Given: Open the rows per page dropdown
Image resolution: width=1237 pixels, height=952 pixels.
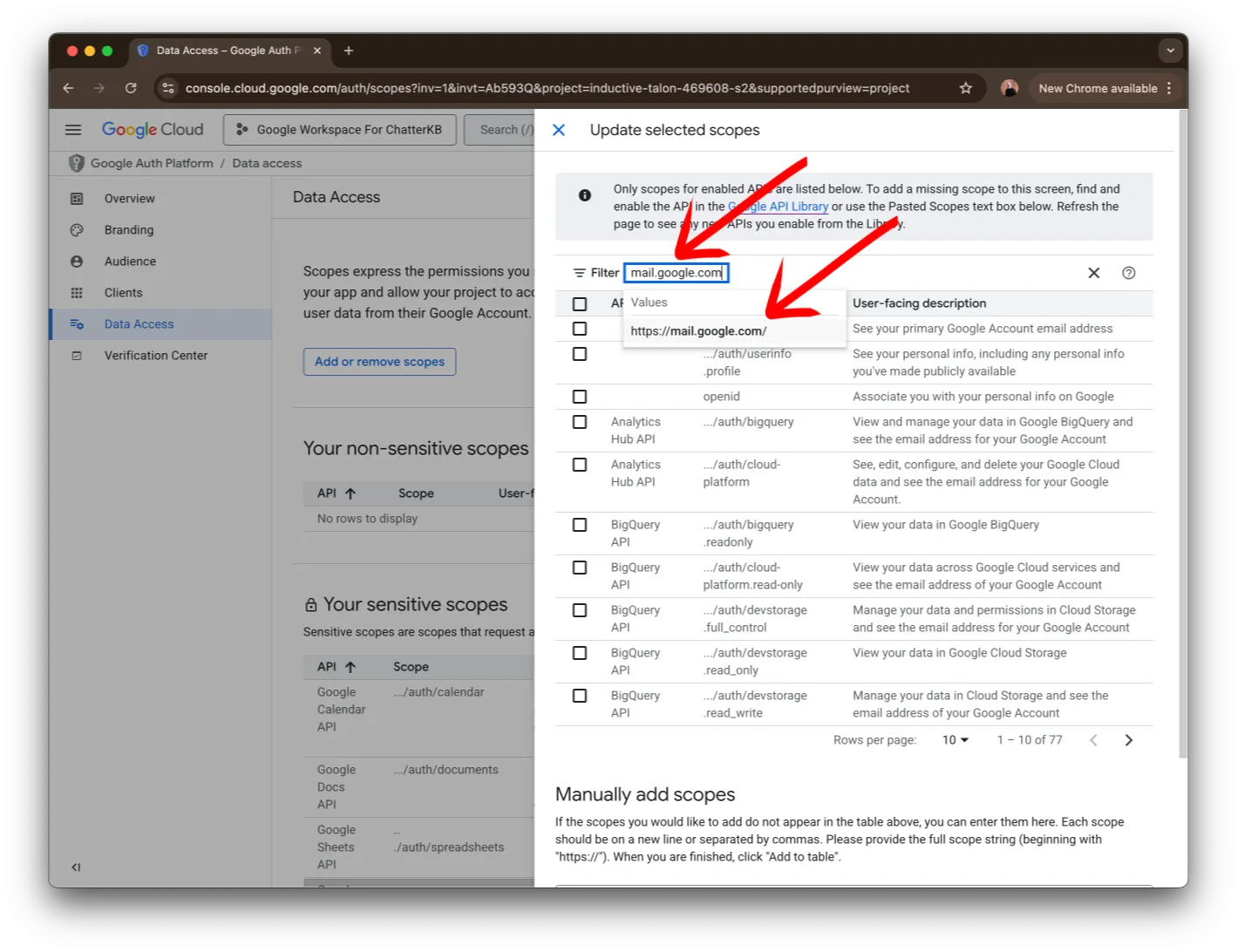Looking at the screenshot, I should [x=955, y=740].
